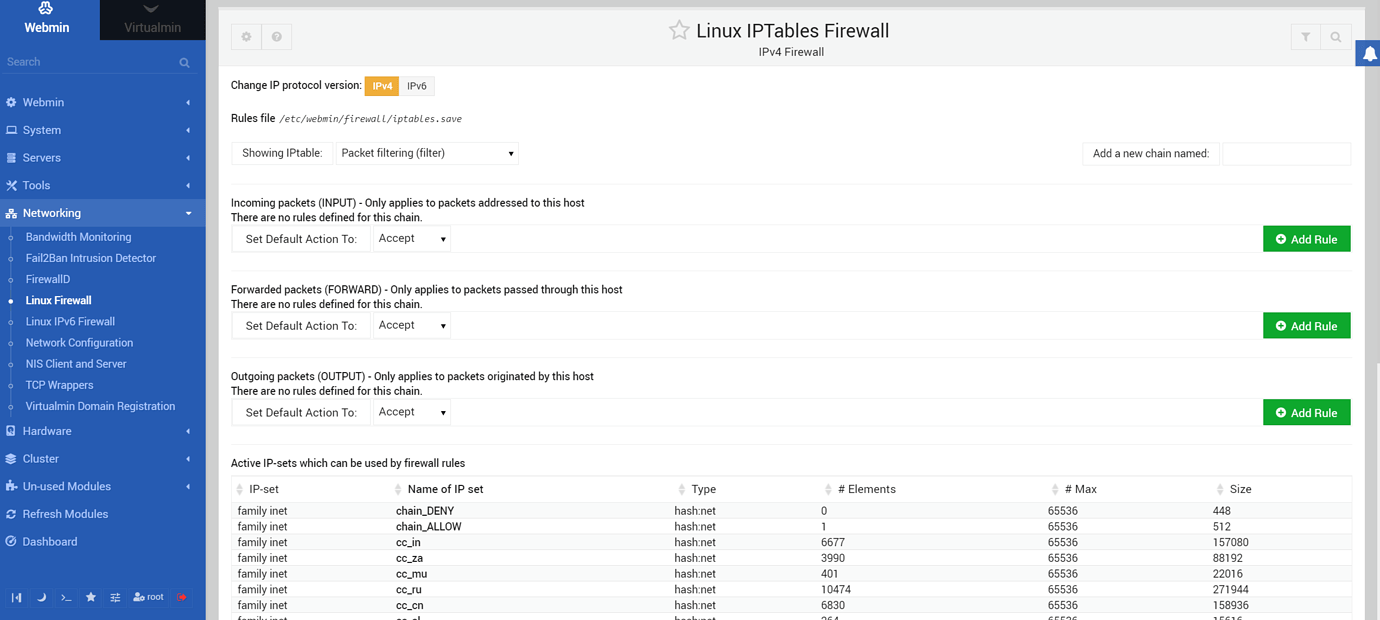Viewport: 1380px width, 620px height.
Task: Open Network Configuration module
Action: tap(79, 343)
